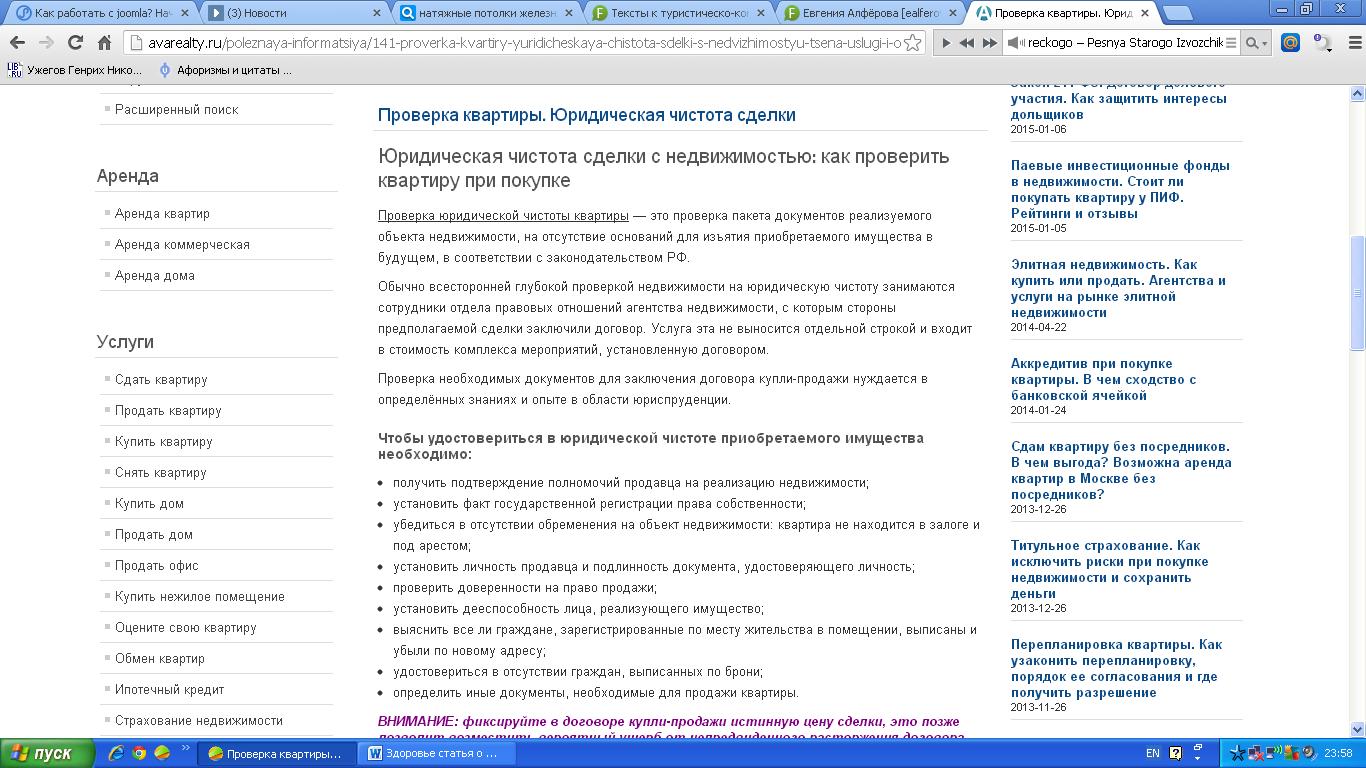Open the article title 'Проверка квартиры. Юридическая чистота сделки'

(x=587, y=115)
